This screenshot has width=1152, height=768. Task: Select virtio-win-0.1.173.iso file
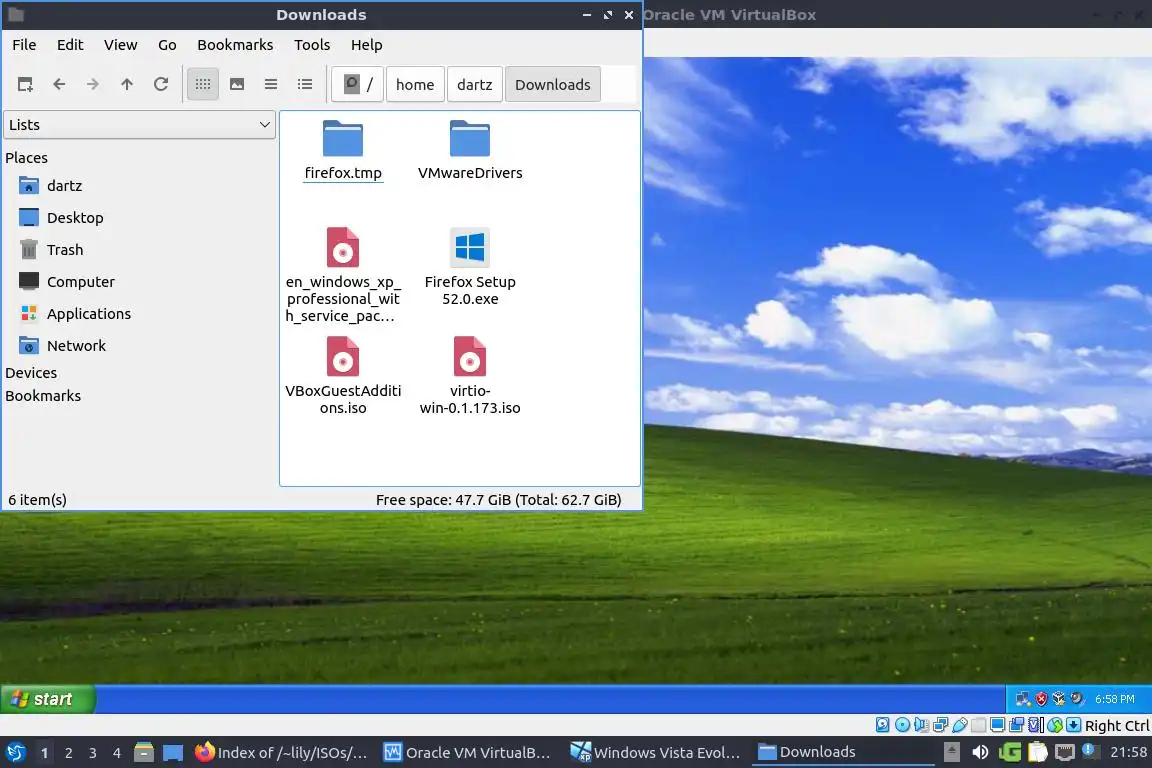[x=470, y=376]
